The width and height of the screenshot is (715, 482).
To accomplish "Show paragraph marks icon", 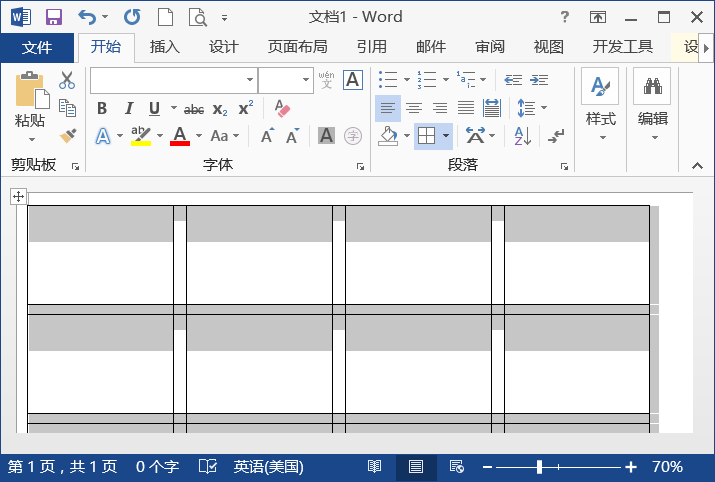I will (556, 136).
